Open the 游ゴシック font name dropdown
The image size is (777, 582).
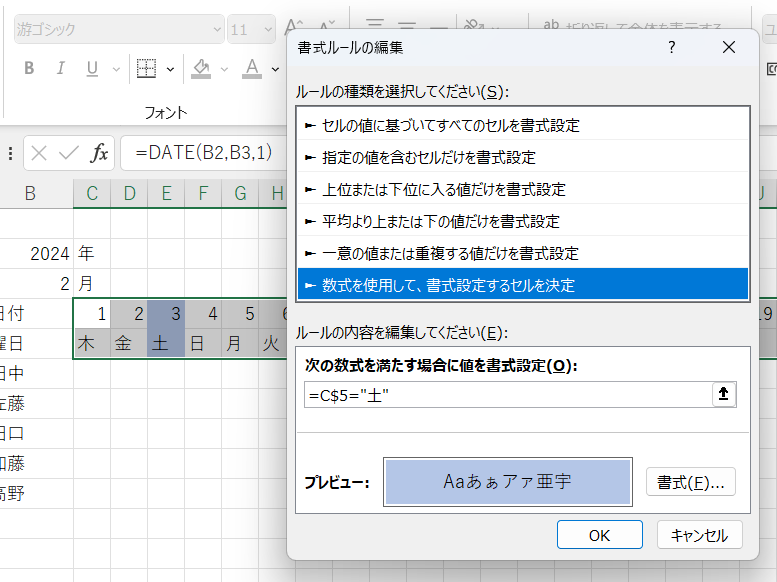tap(117, 30)
